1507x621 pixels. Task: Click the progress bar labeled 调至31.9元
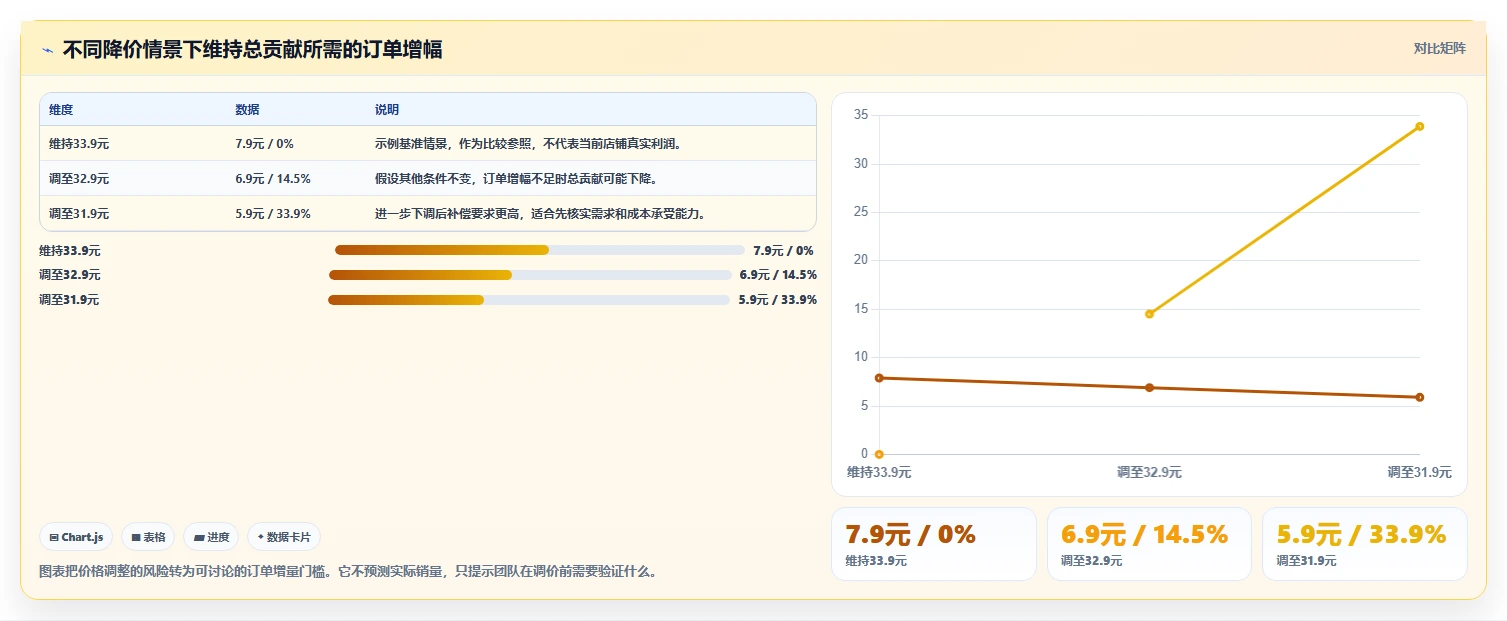(x=529, y=300)
